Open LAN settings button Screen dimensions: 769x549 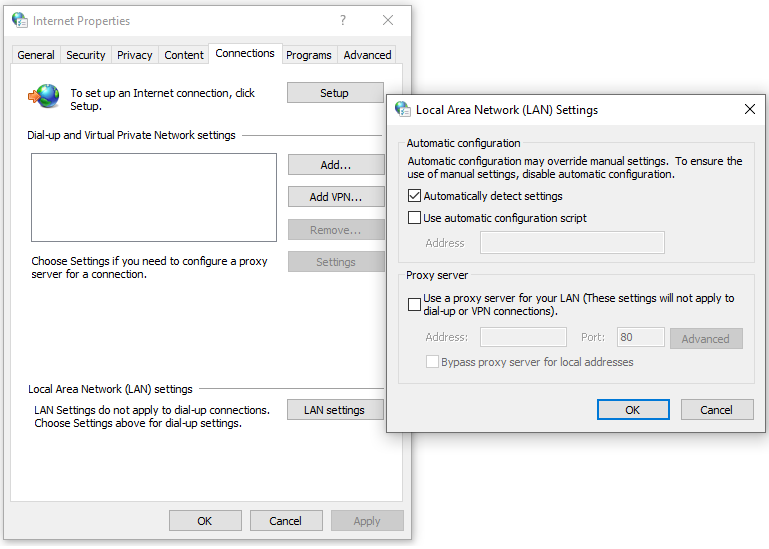coord(335,410)
